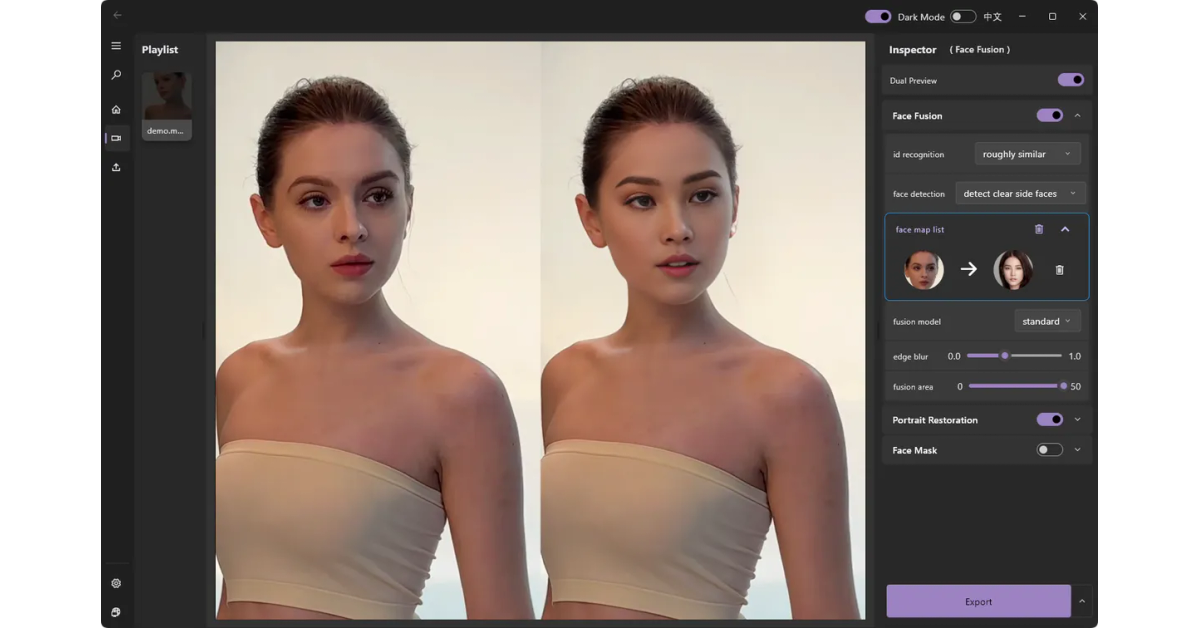Adjust the edge blur slider
This screenshot has width=1200, height=628.
click(x=1014, y=355)
